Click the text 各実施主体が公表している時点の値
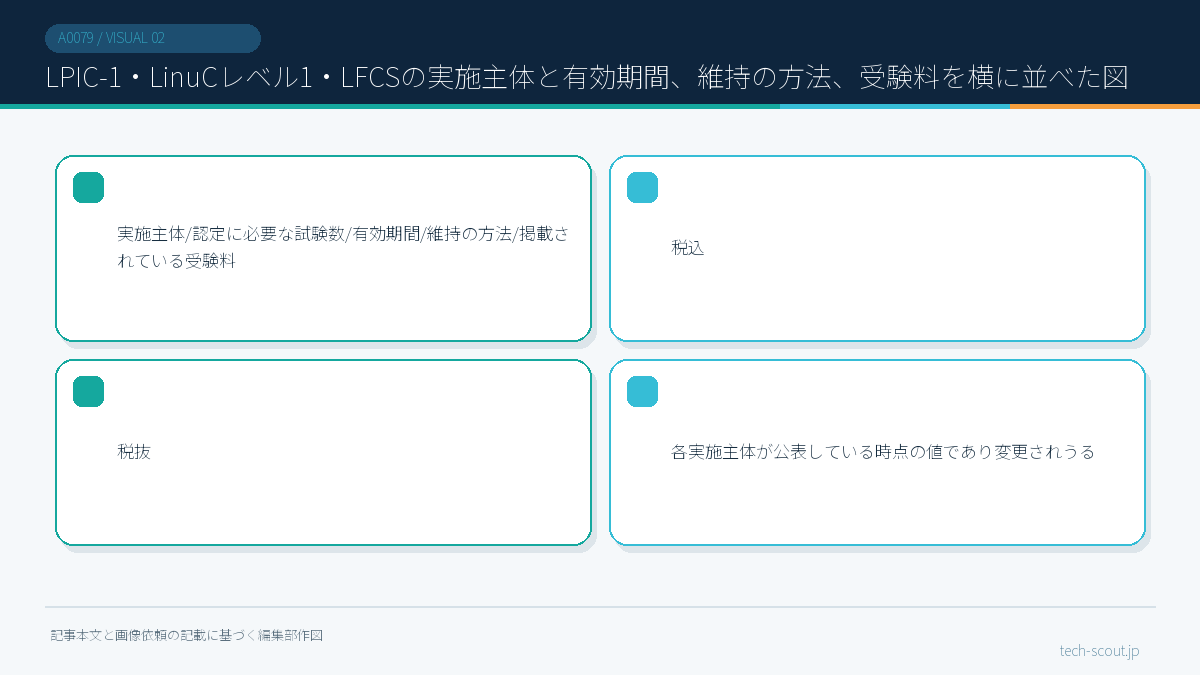 click(x=808, y=452)
